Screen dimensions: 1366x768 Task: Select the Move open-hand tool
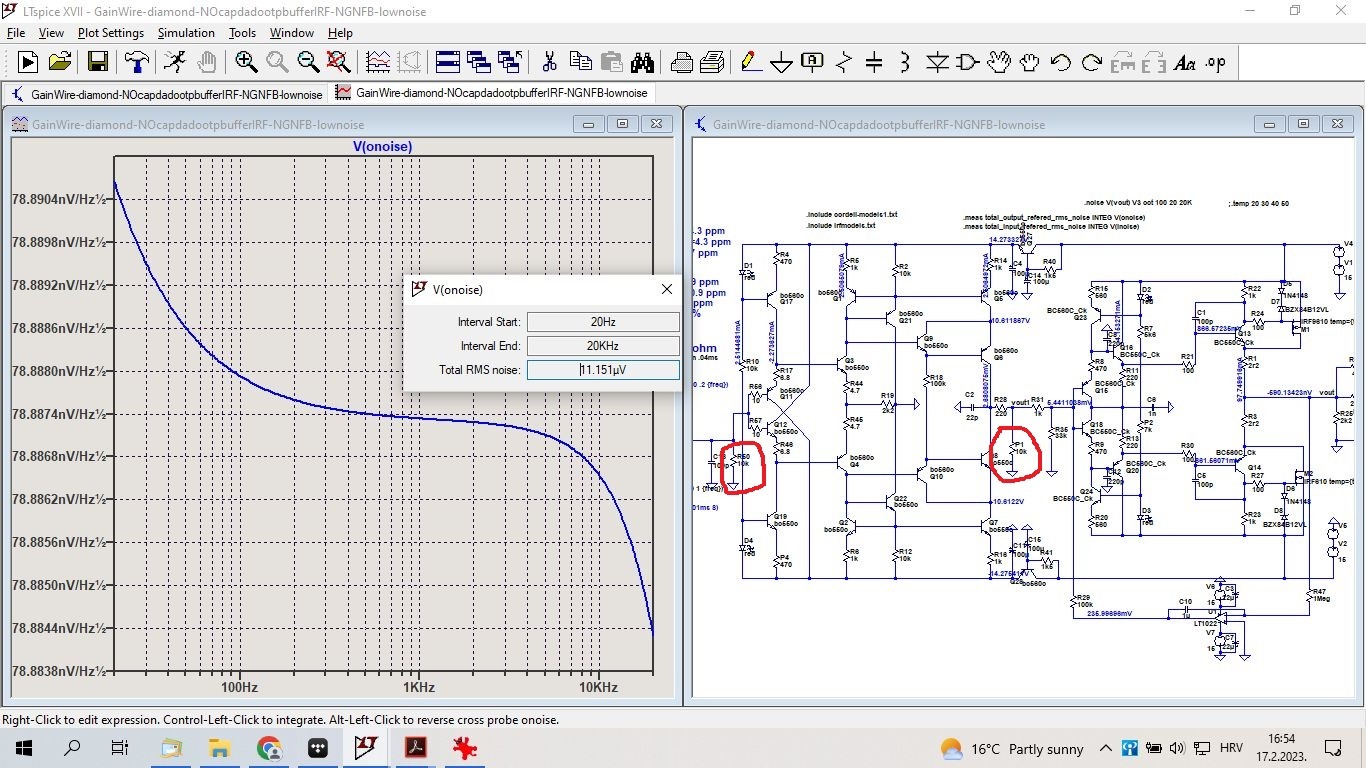[x=998, y=62]
